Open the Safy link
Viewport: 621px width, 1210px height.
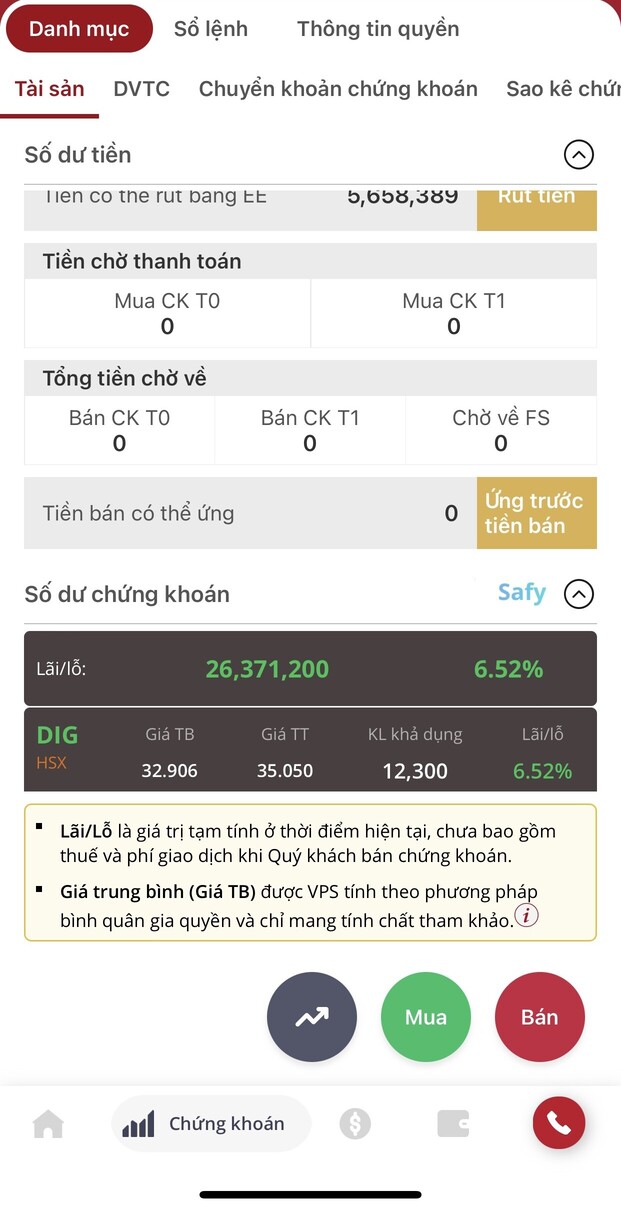click(x=522, y=592)
